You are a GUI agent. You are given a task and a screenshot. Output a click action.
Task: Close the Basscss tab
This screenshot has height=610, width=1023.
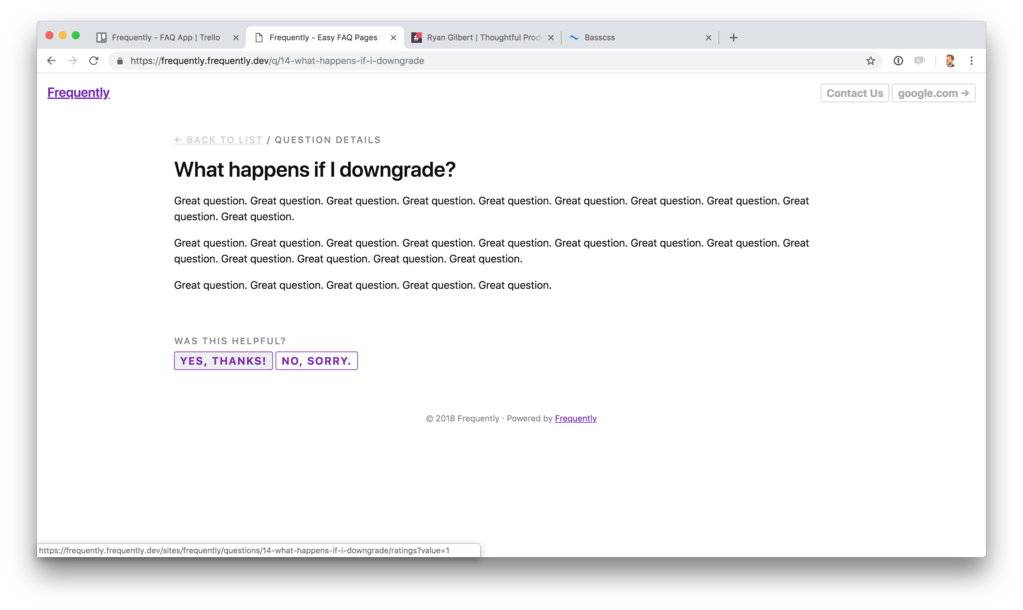point(708,38)
